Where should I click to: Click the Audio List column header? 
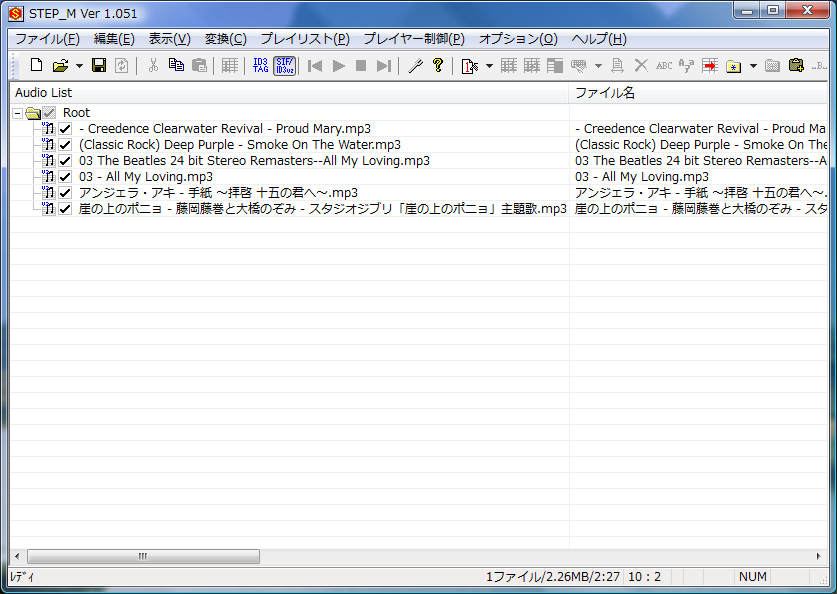[289, 93]
